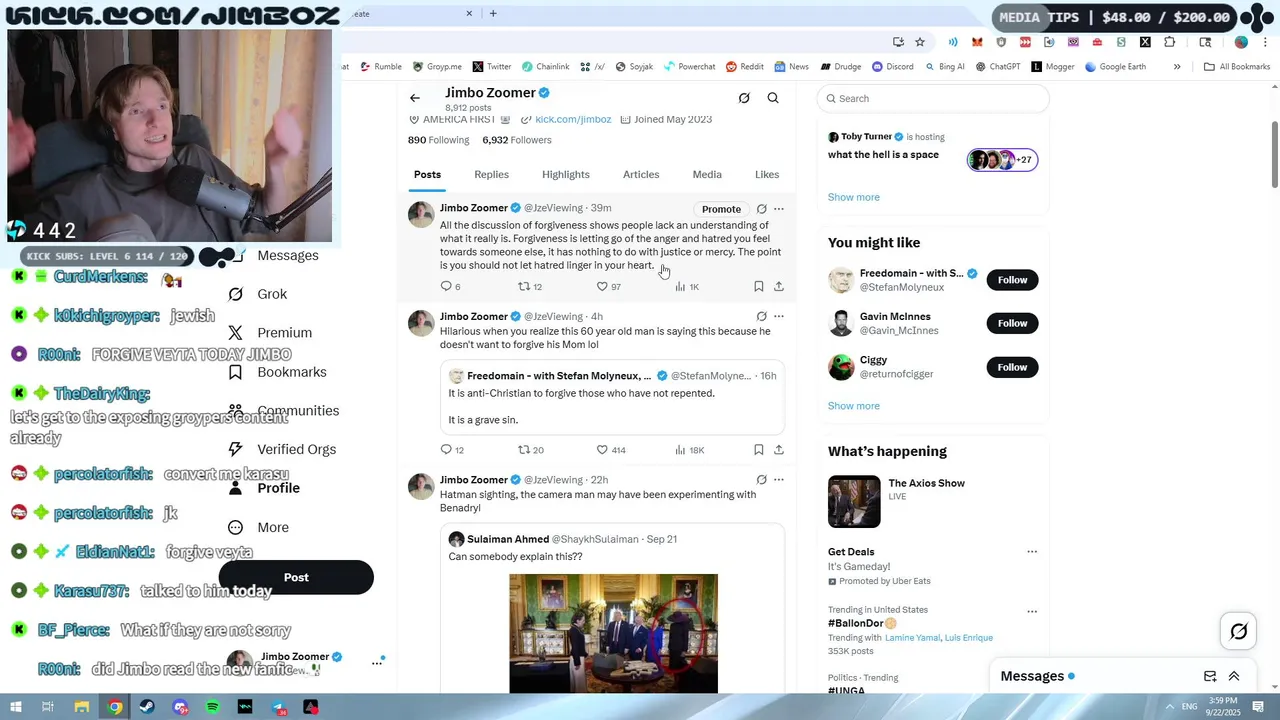Follow Gavin McInnes
Image resolution: width=1280 pixels, height=720 pixels.
click(x=1012, y=323)
